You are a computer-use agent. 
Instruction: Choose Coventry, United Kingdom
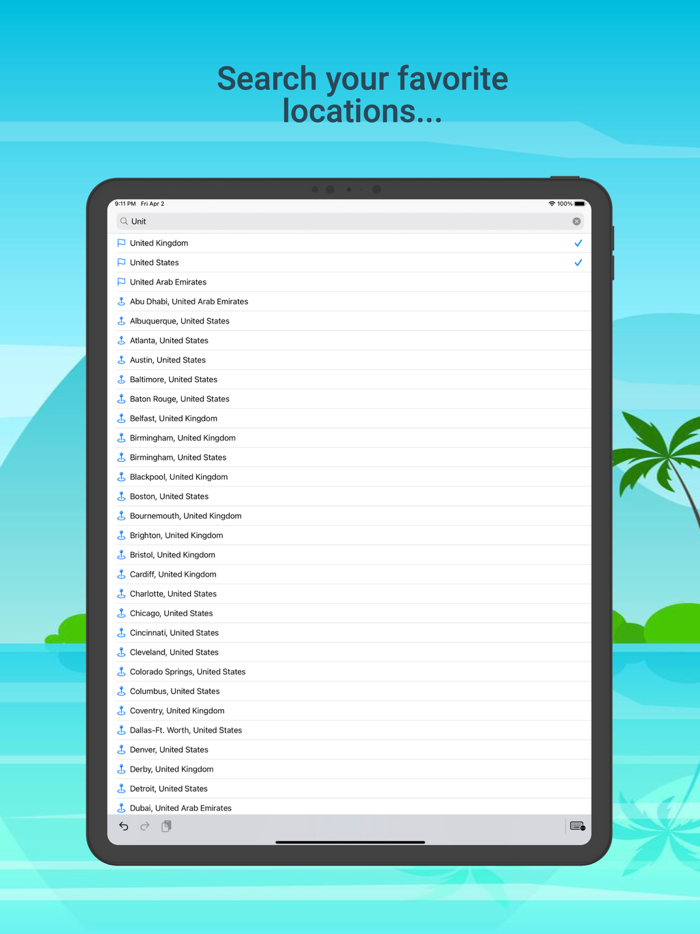point(177,711)
